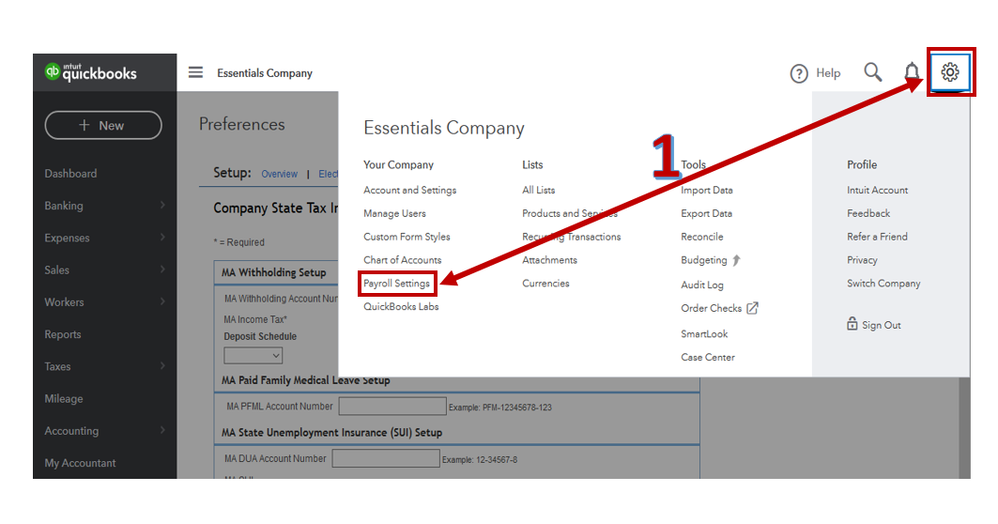Click the Order Checks menu entry text
The image size is (998, 524).
[x=711, y=308]
